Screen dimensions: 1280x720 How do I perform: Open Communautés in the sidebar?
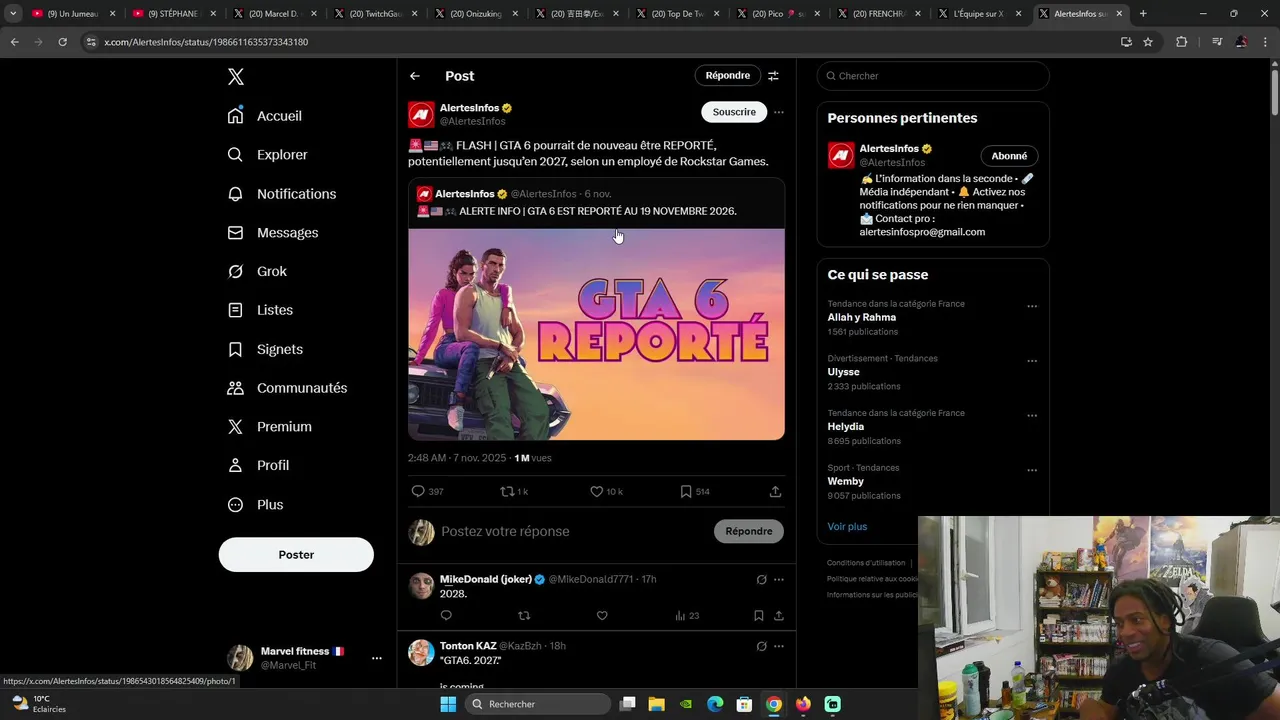click(287, 388)
